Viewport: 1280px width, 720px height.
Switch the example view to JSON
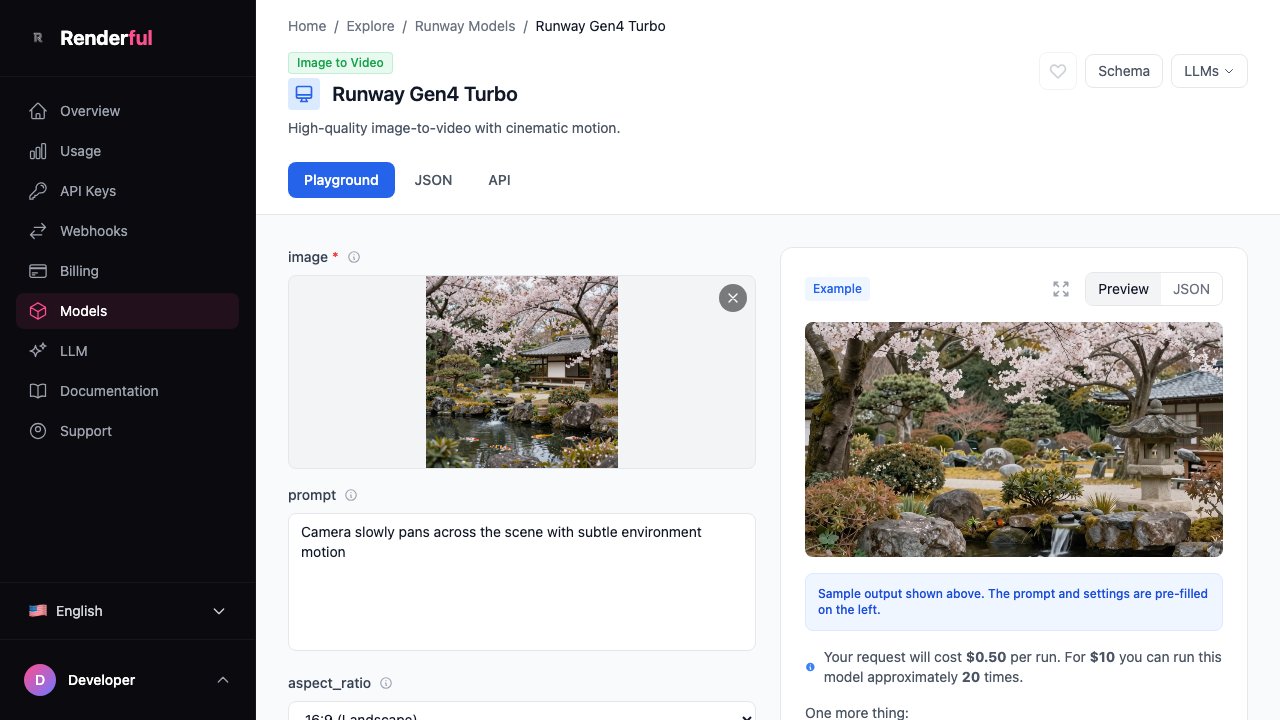(1191, 289)
